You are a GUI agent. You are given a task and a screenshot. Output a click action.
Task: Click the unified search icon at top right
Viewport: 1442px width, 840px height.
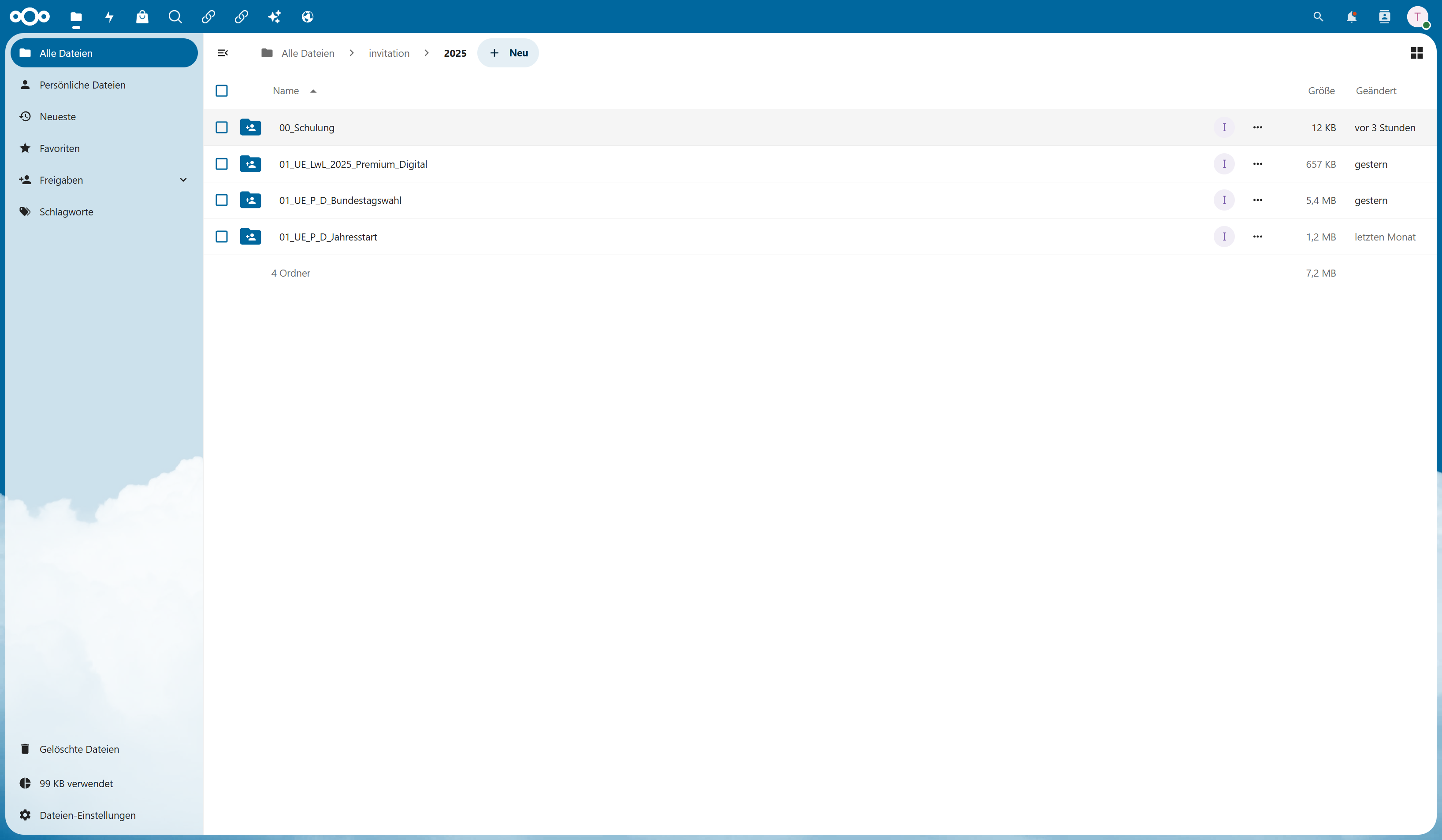(x=1319, y=17)
